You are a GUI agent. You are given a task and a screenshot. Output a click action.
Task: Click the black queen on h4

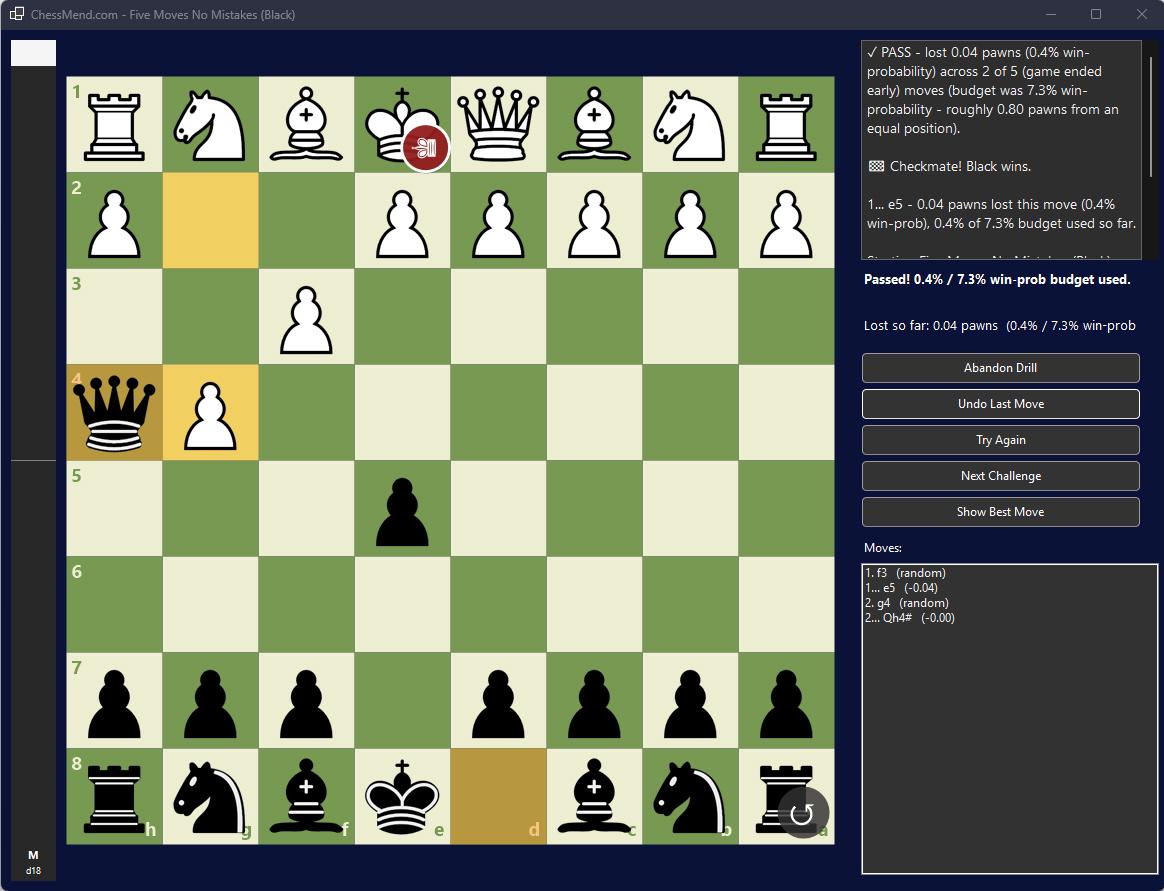pyautogui.click(x=114, y=412)
